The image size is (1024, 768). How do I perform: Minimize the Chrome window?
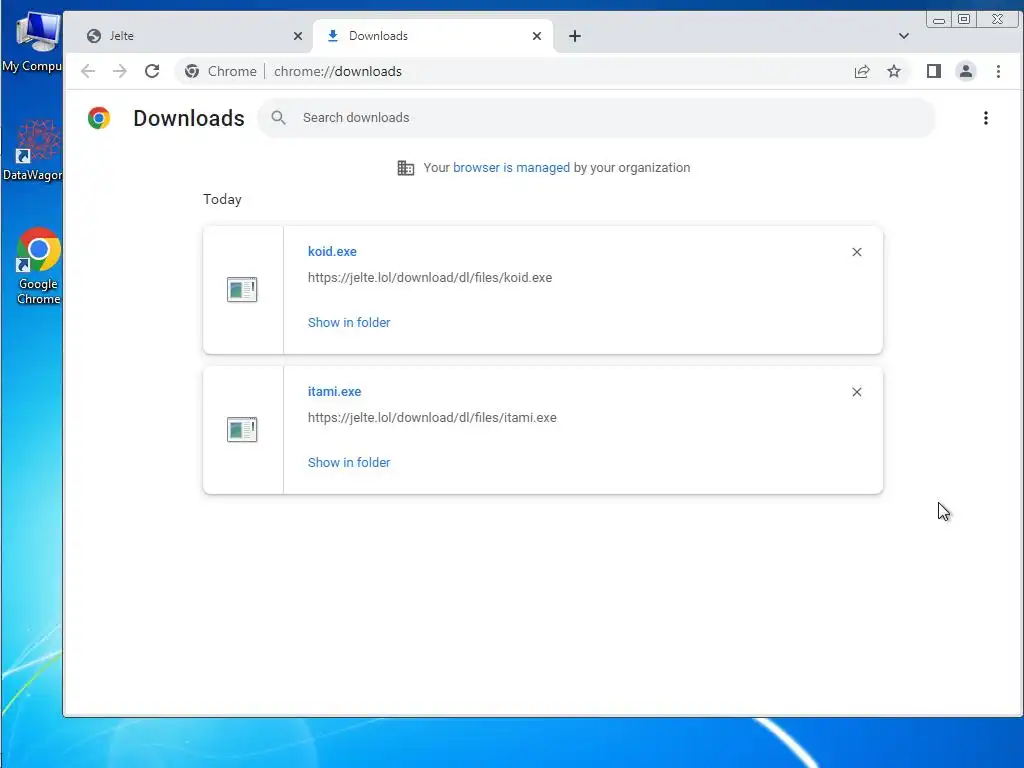(x=938, y=20)
